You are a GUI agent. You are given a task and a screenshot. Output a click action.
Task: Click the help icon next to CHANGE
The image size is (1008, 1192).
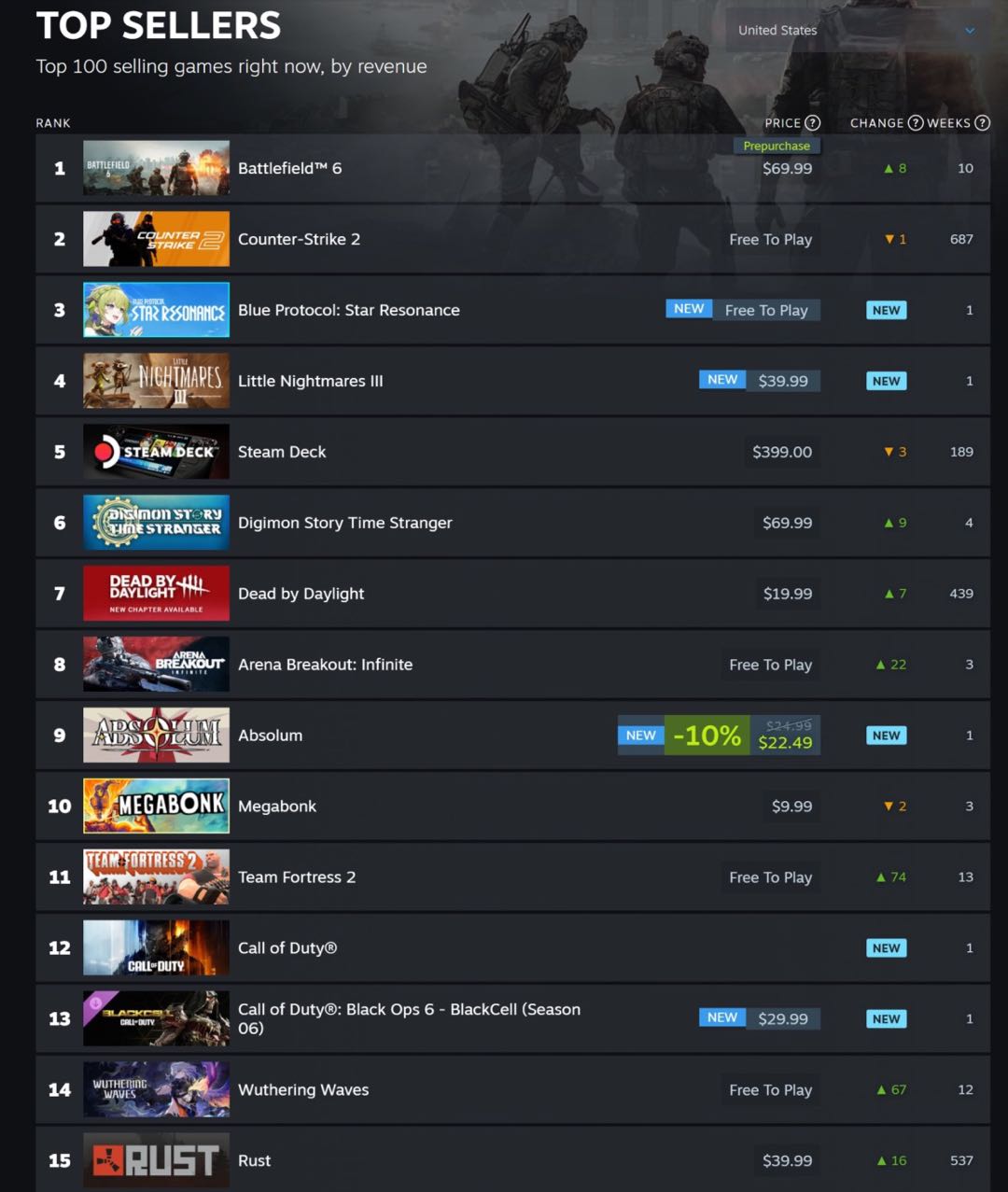(x=915, y=123)
